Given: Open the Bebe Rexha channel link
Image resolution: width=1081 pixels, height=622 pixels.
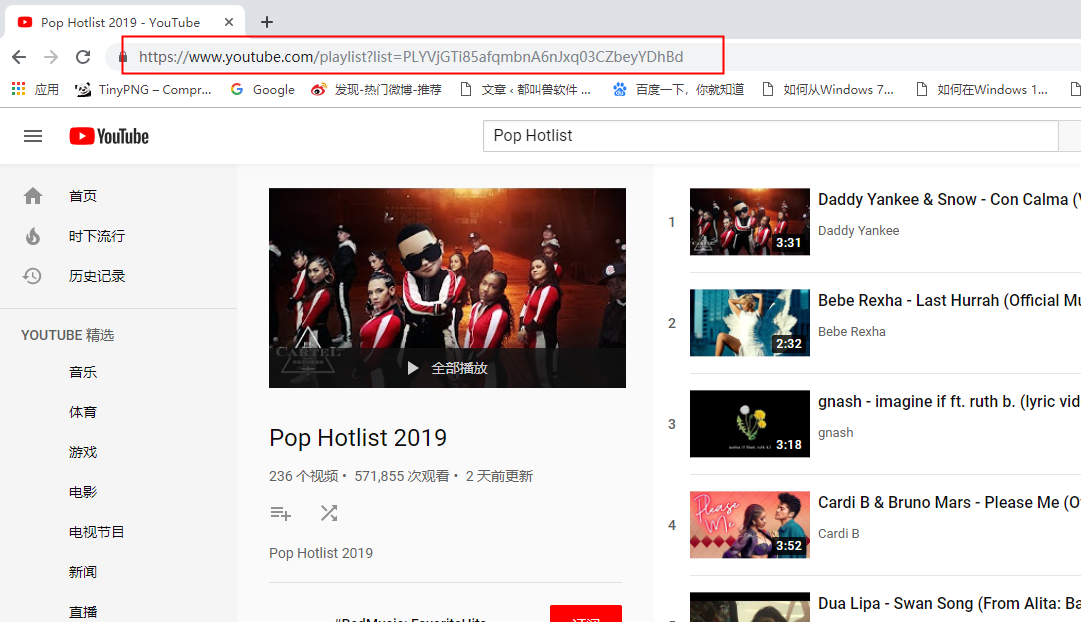Looking at the screenshot, I should 851,332.
